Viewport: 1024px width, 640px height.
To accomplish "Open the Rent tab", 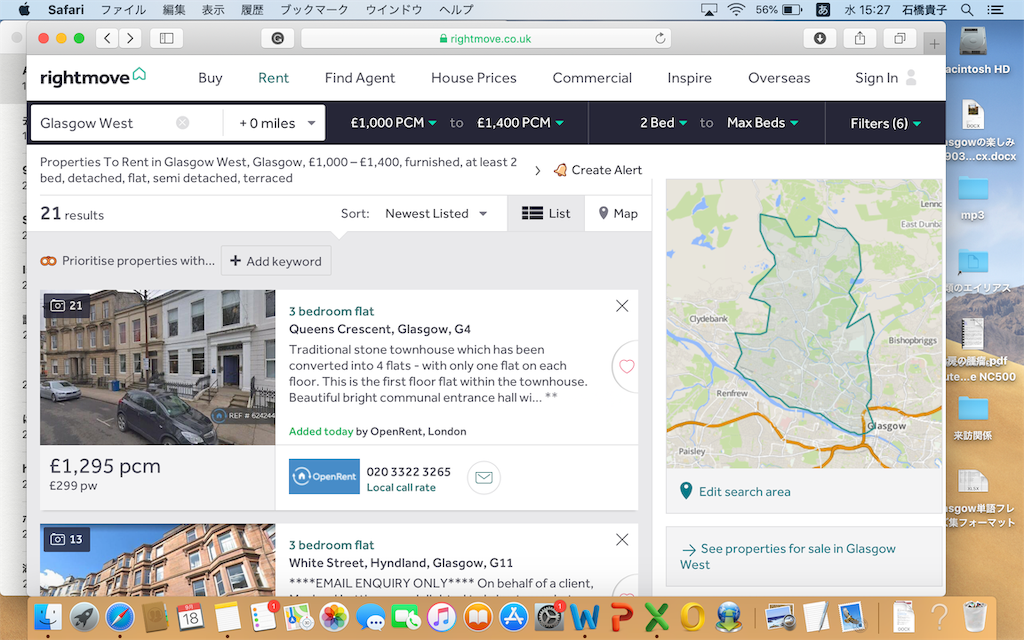I will 273,78.
